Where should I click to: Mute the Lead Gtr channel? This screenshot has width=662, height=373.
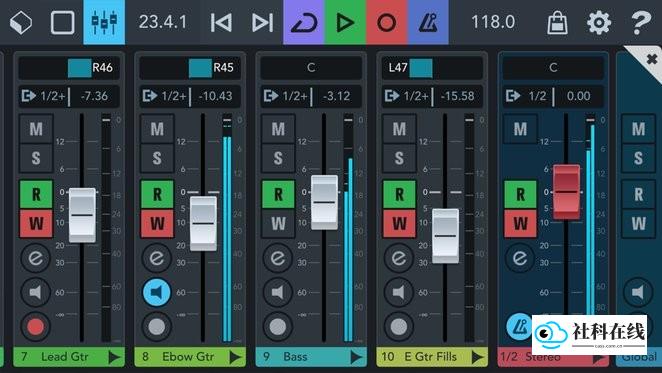[36, 128]
